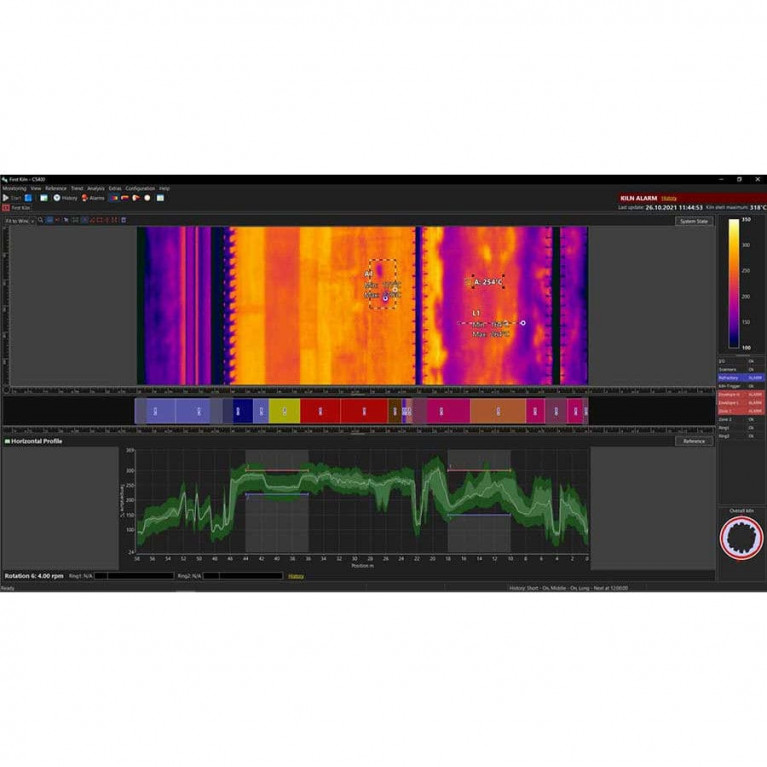
Task: Click the Start play icon
Action: point(6,198)
